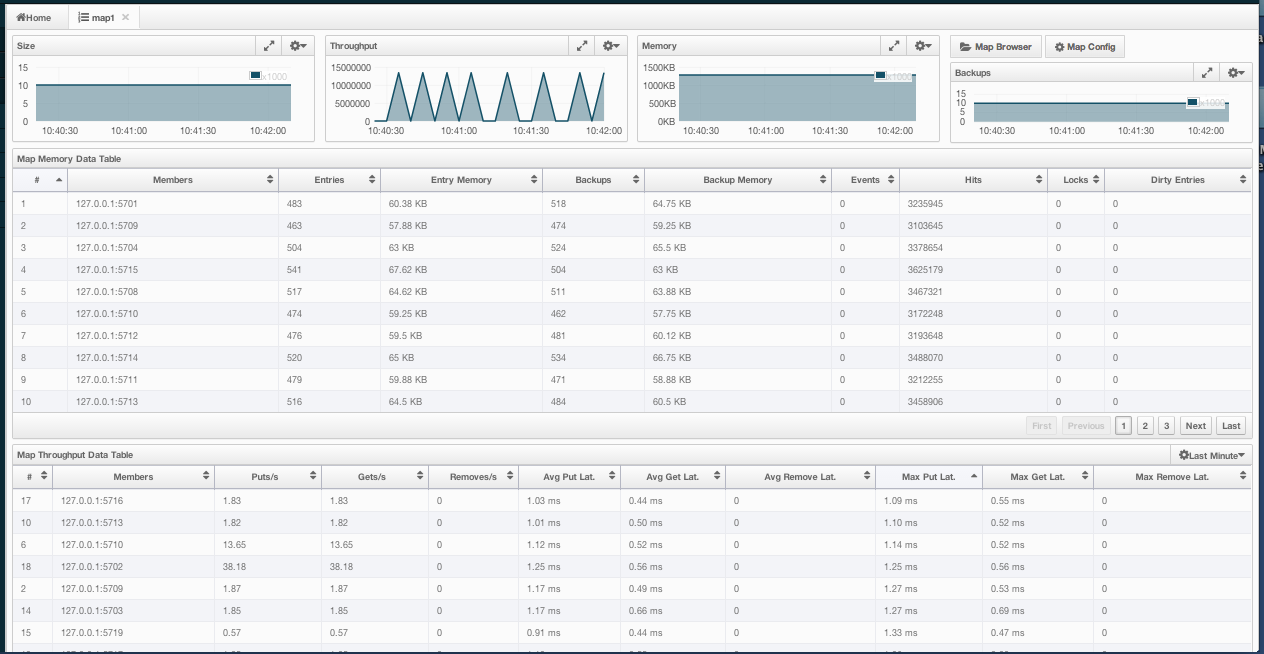Switch to the map1 tab

tap(98, 18)
